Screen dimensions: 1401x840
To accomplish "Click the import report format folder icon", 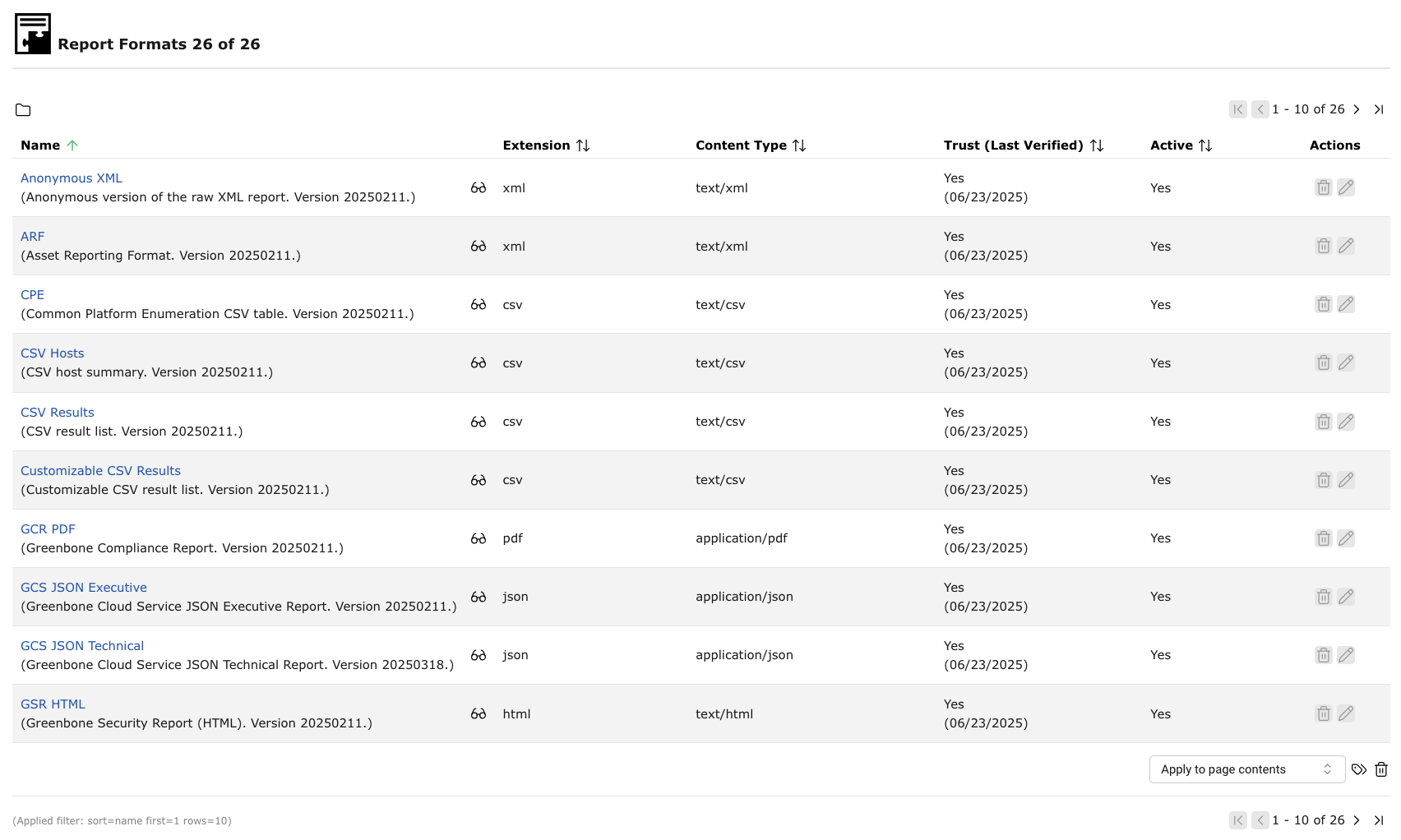I will pos(23,110).
